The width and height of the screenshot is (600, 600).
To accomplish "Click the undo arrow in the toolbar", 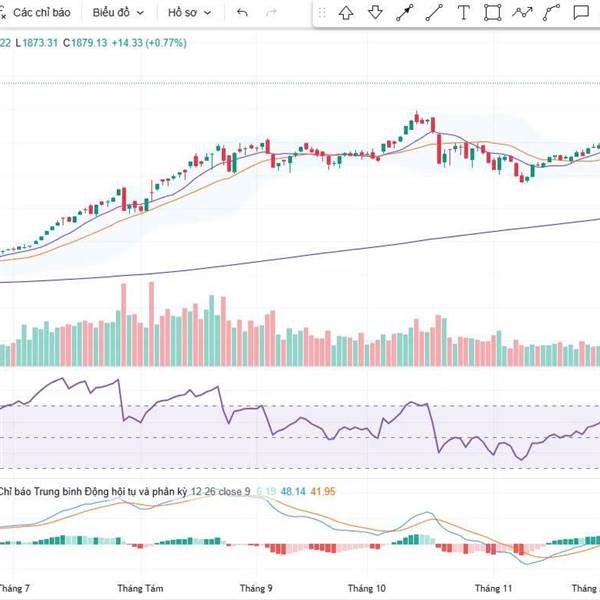I will point(242,14).
